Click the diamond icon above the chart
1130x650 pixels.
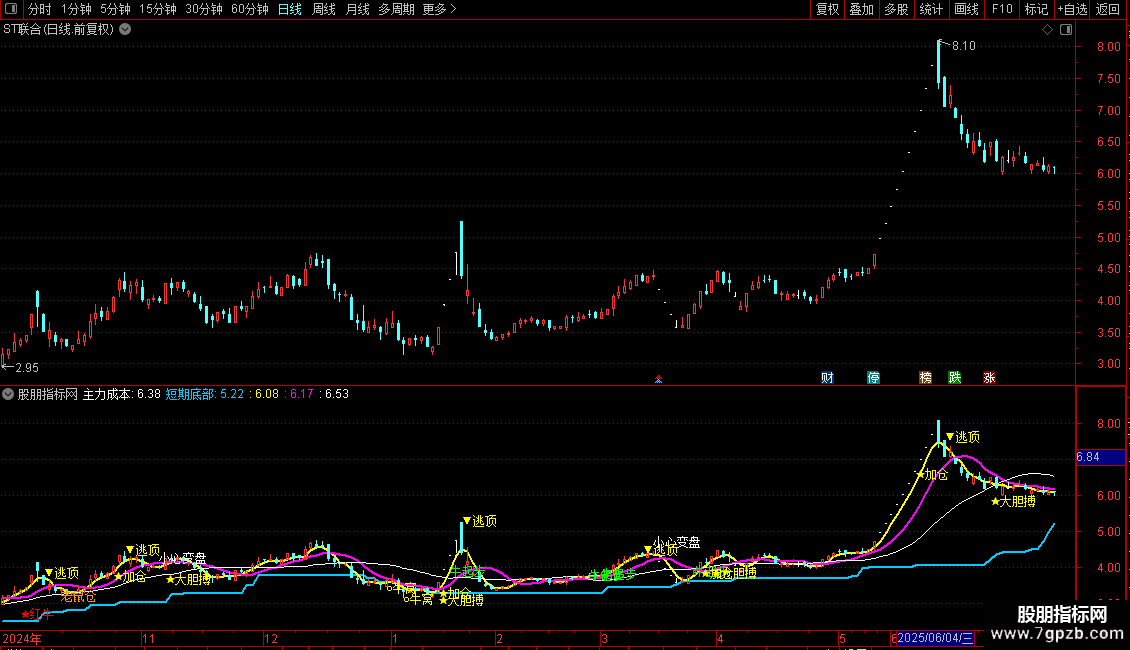pos(1048,30)
